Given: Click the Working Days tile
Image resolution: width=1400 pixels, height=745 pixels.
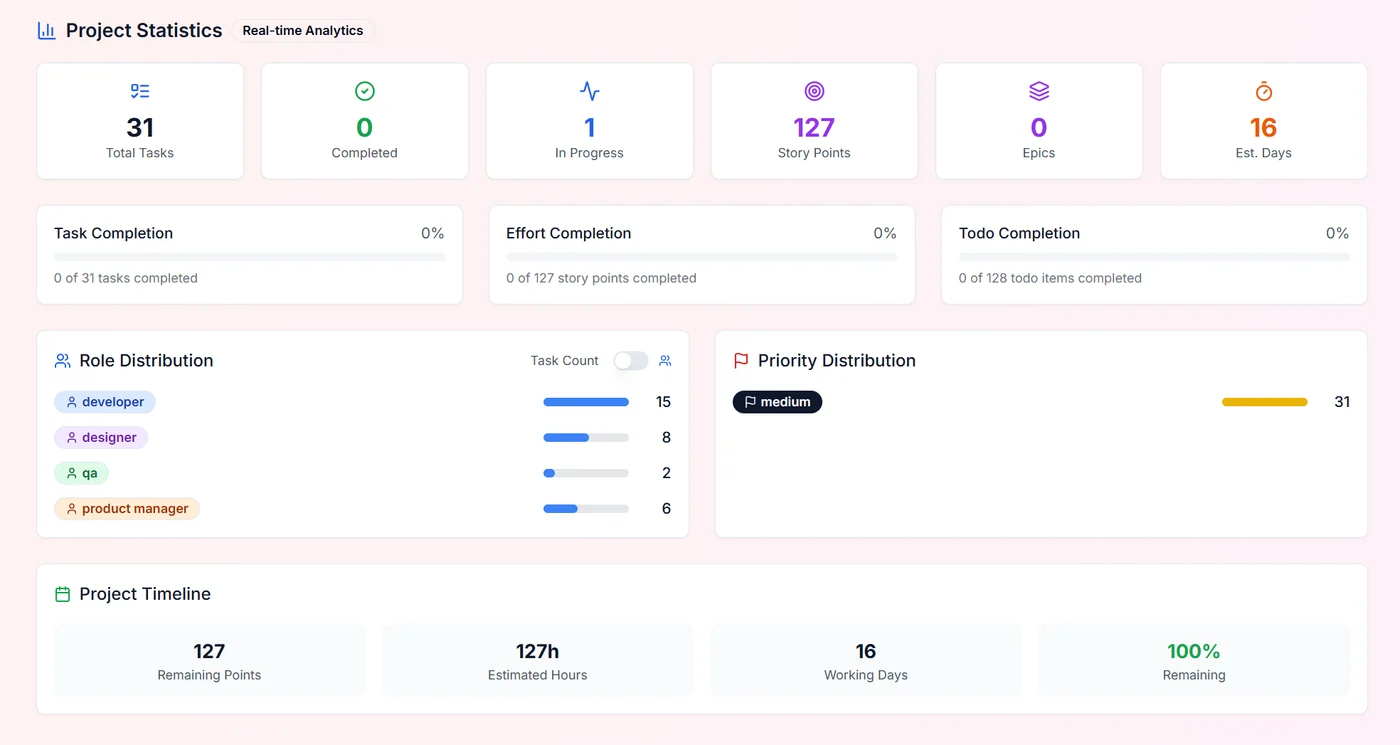Looking at the screenshot, I should [x=866, y=661].
